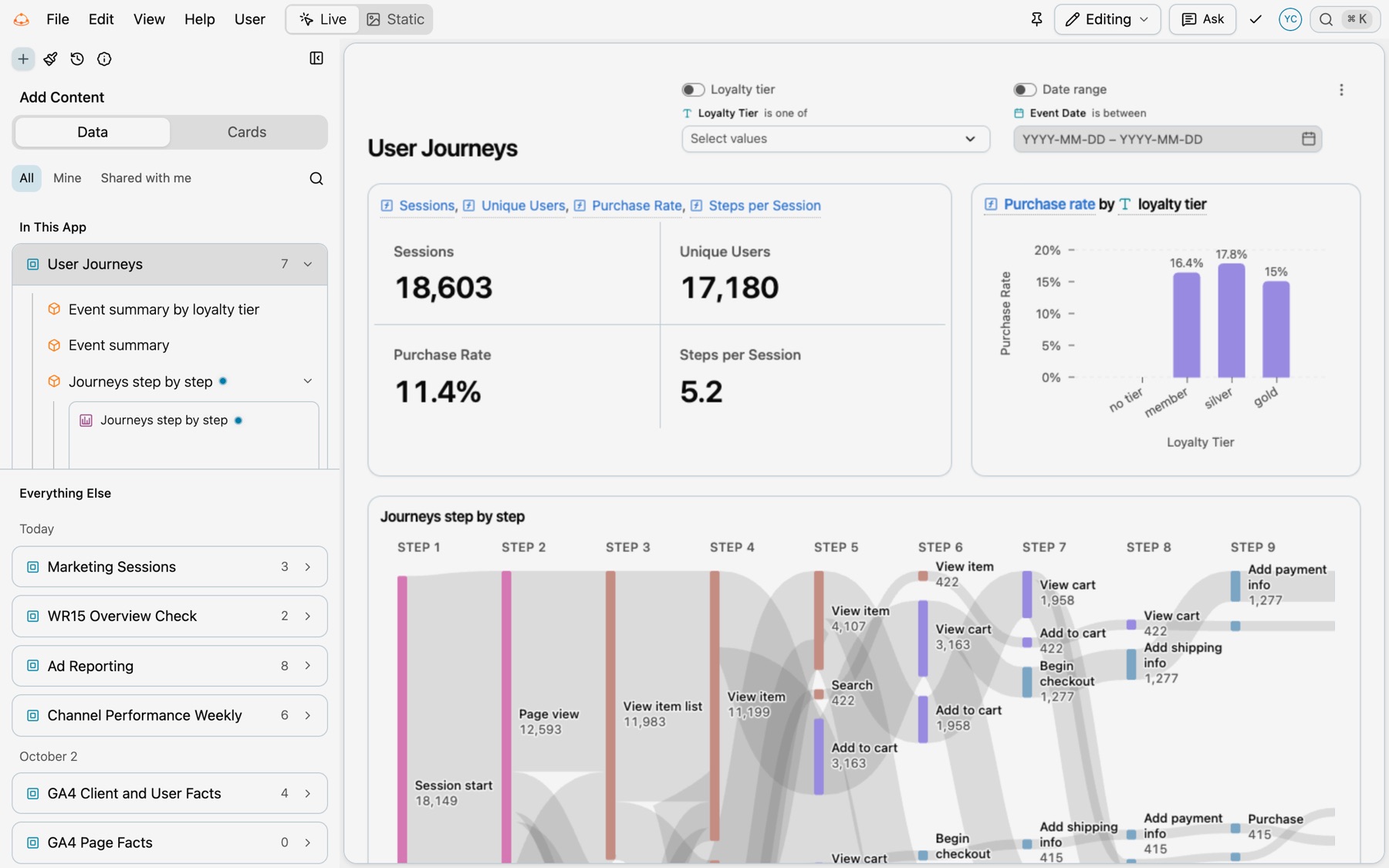Click the Event summary cube icon
This screenshot has width=1389, height=868.
(x=54, y=345)
